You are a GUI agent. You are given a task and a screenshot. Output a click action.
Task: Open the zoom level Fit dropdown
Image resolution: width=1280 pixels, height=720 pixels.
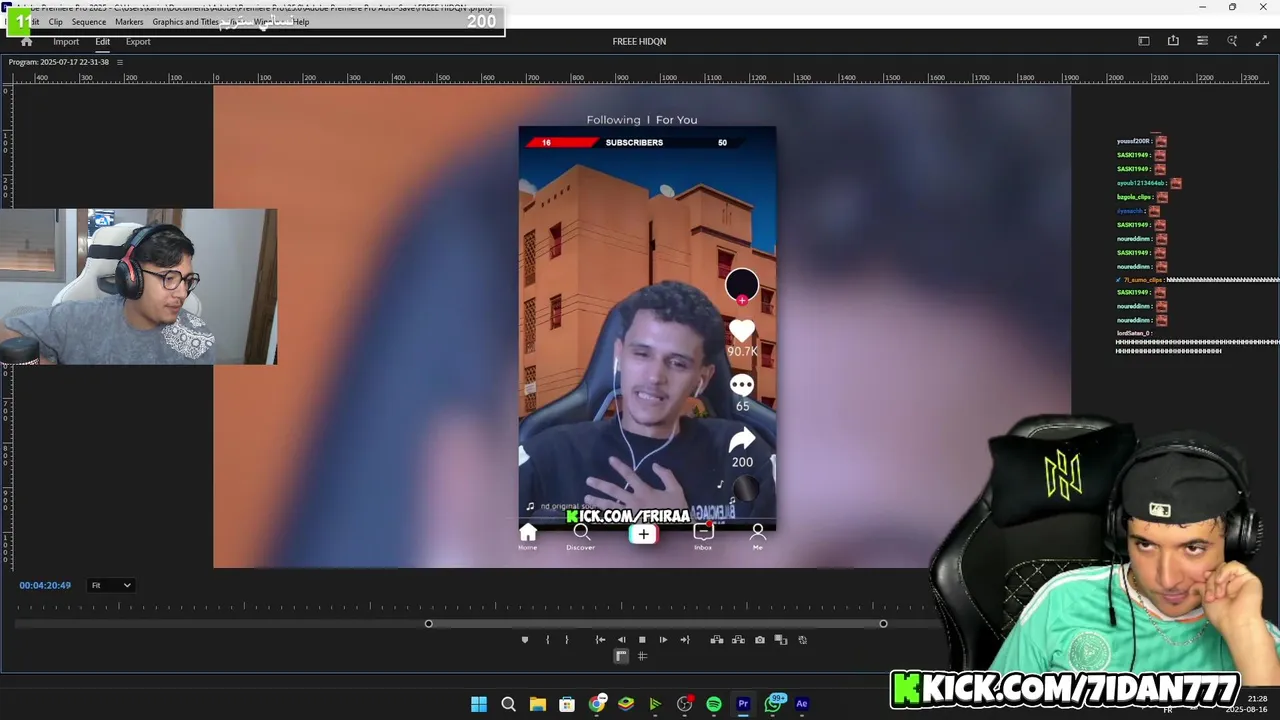pos(111,585)
